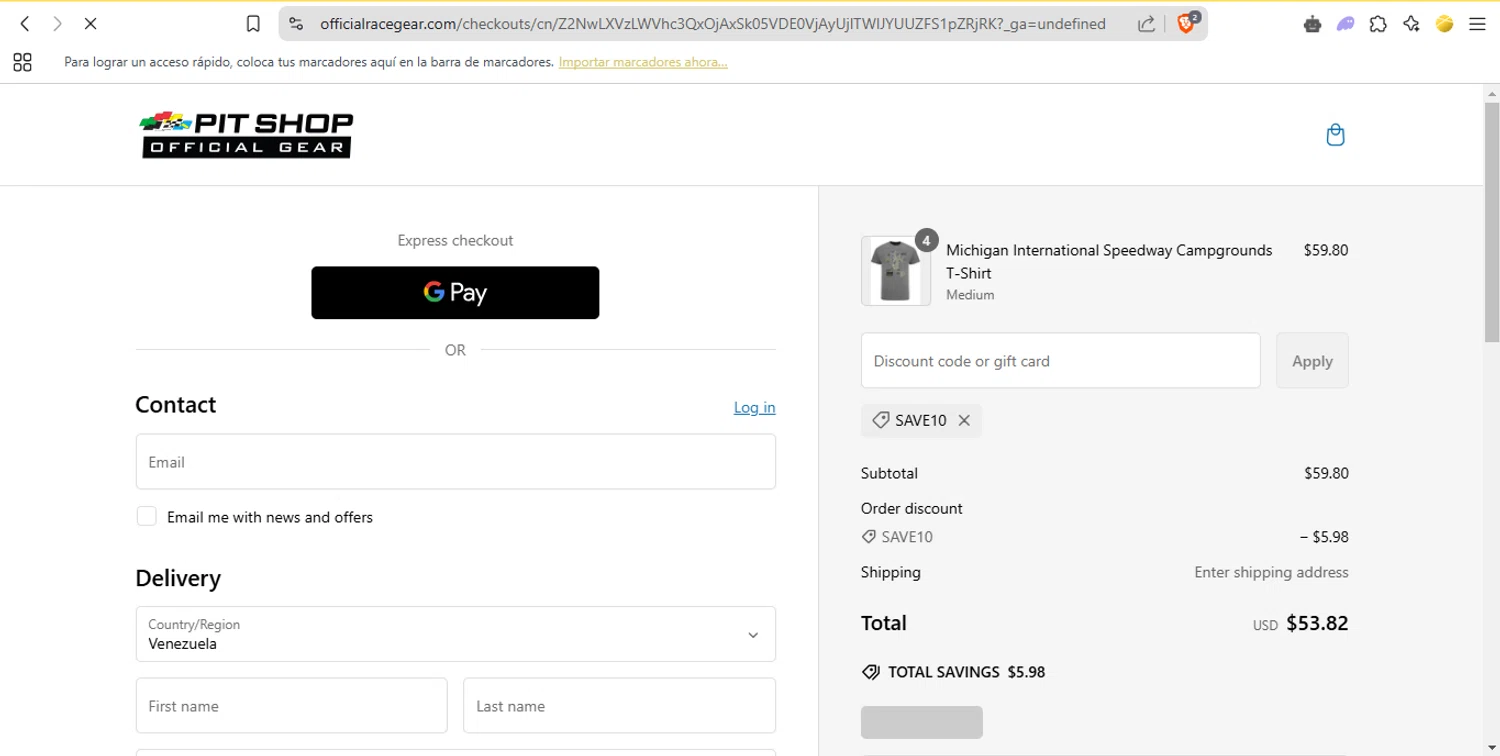
Task: Pay with Google Pay express checkout
Action: 455,293
